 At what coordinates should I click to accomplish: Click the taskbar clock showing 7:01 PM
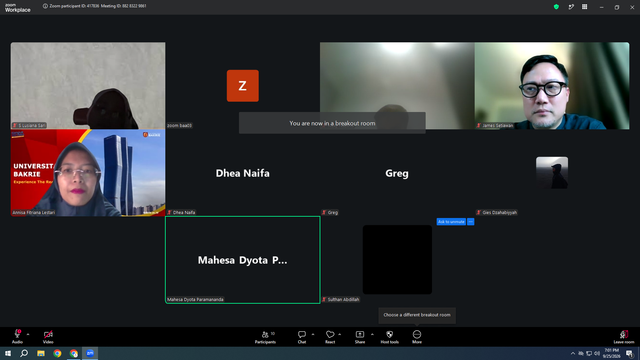pos(611,353)
